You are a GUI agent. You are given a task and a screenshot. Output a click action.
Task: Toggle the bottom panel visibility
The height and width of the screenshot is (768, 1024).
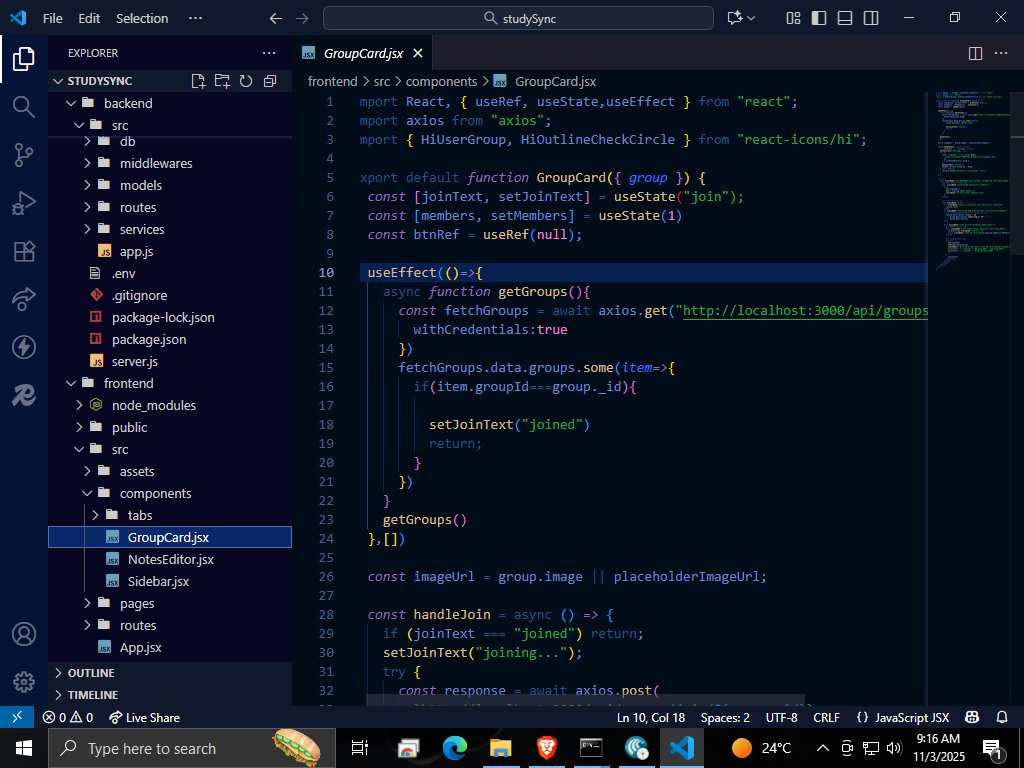845,18
